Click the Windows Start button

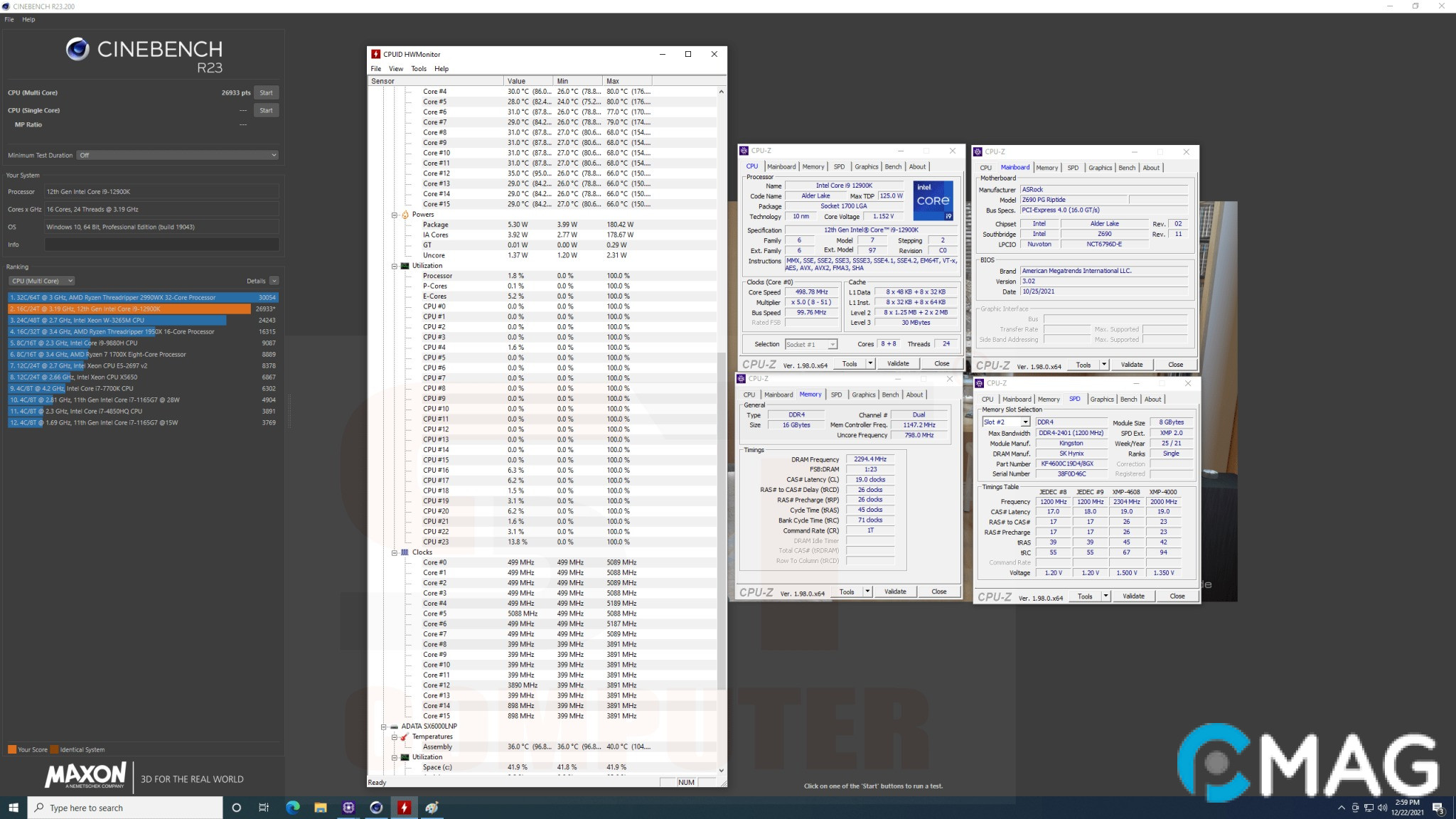[x=13, y=808]
